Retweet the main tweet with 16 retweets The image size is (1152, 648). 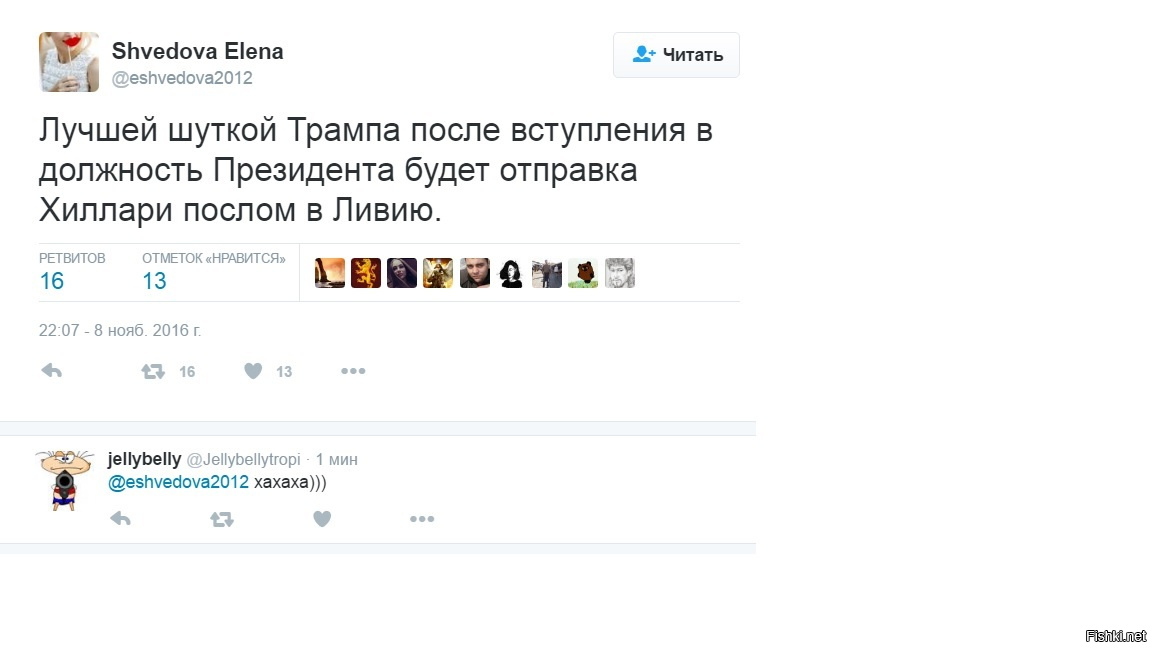click(x=153, y=371)
